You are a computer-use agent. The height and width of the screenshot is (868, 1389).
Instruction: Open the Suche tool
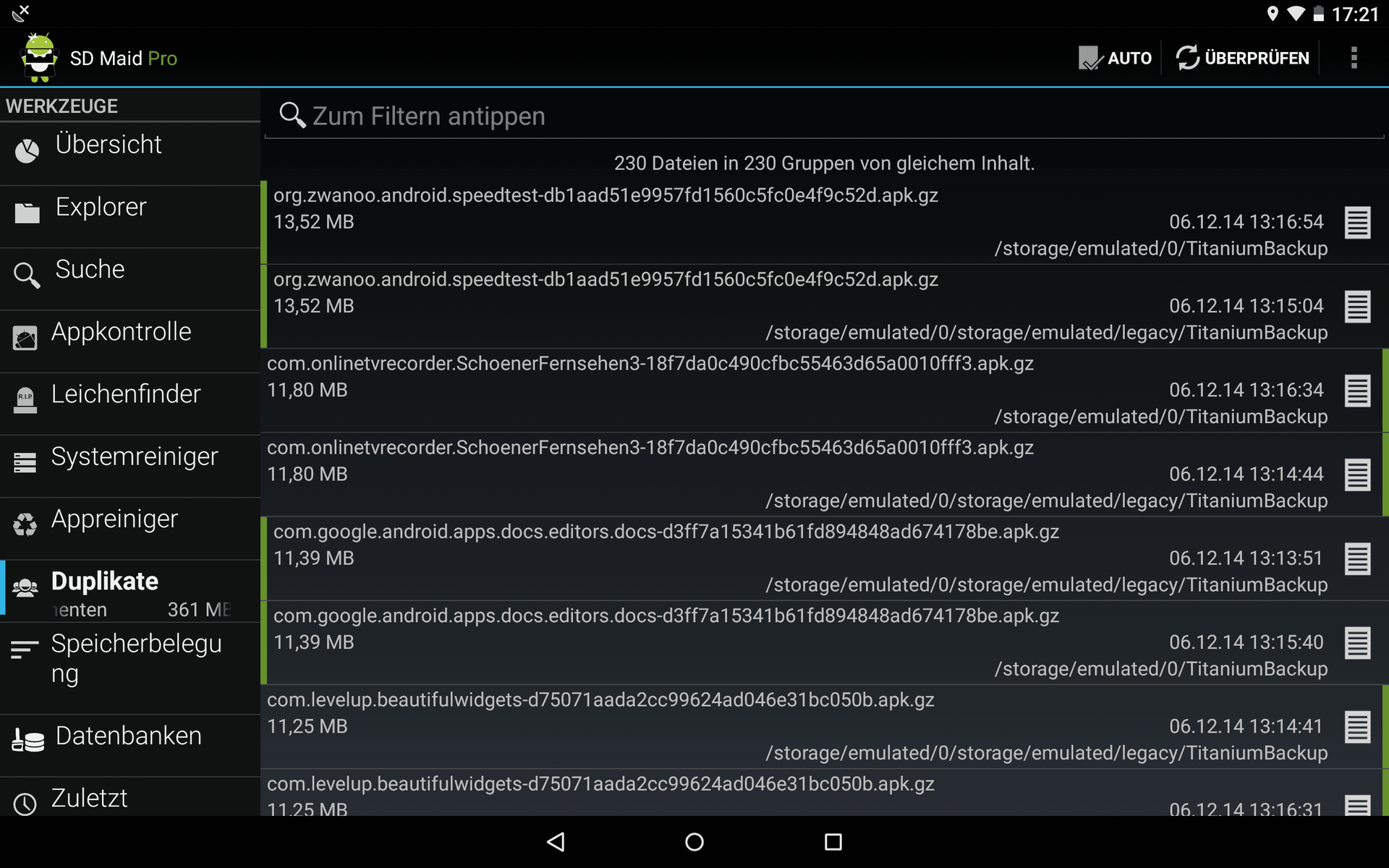coord(130,278)
